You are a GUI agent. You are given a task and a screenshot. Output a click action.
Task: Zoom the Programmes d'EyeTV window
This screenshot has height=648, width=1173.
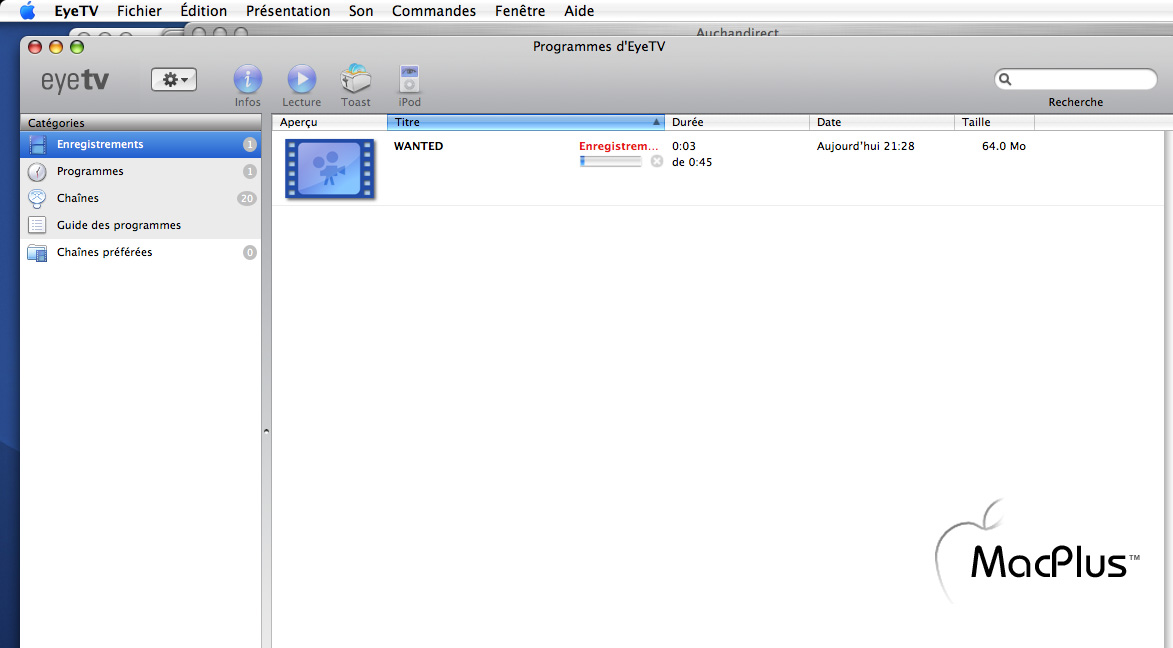76,47
